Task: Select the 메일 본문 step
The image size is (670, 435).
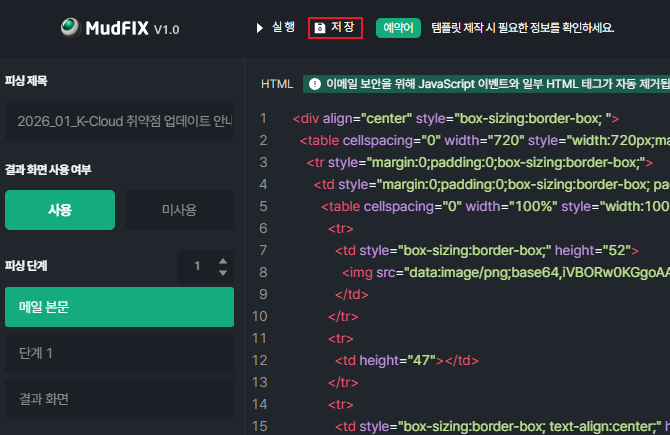Action: (x=119, y=307)
